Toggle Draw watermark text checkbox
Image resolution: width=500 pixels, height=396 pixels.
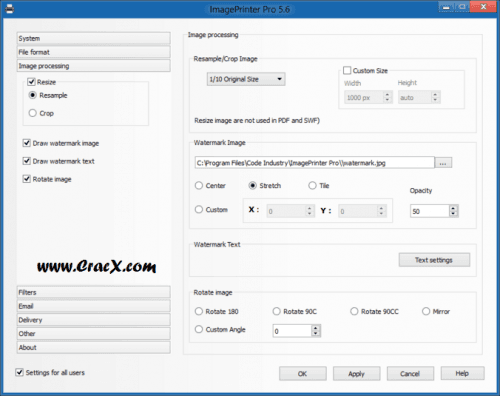(x=27, y=161)
